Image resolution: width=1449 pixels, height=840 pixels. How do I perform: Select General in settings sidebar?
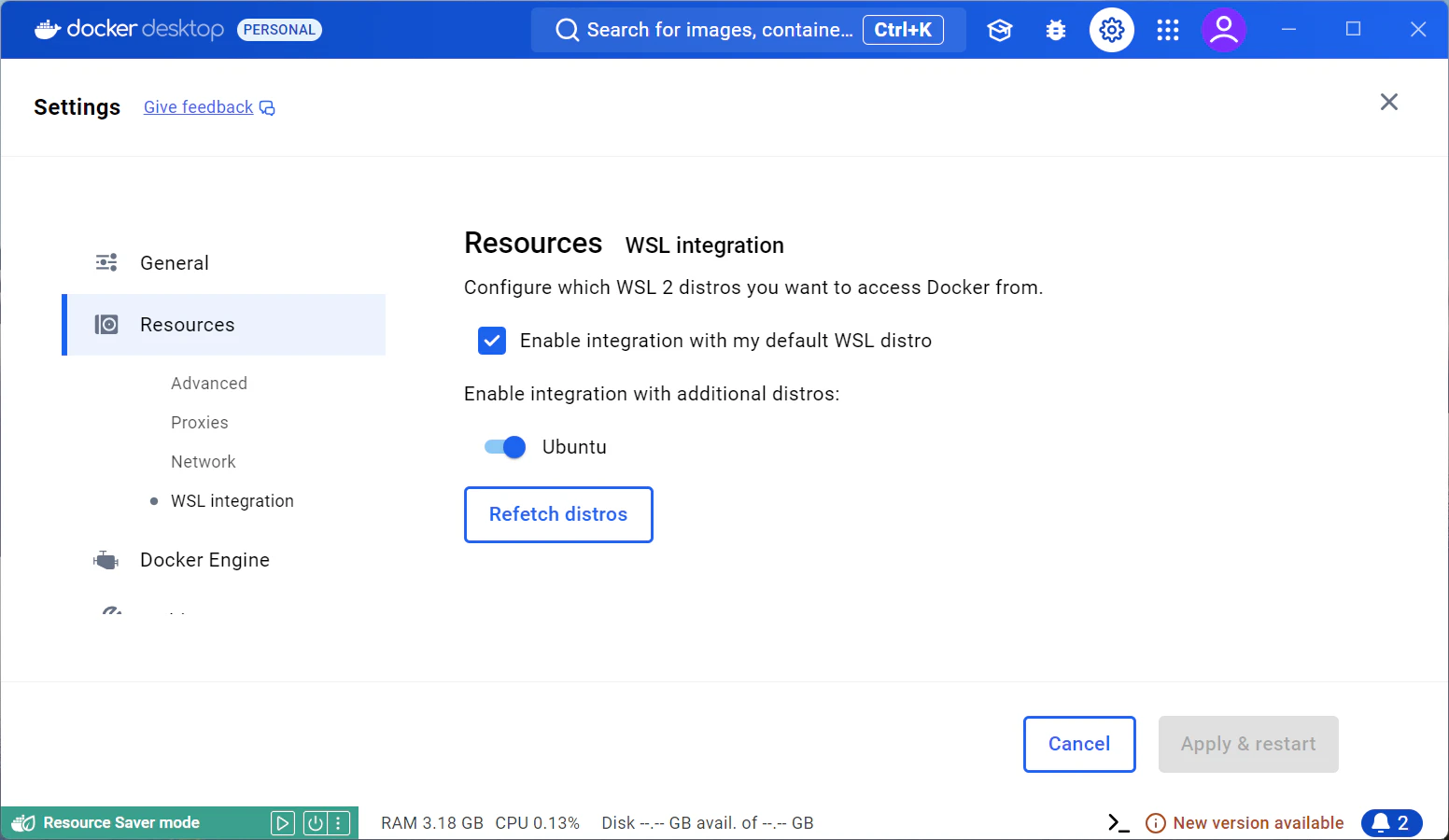[224, 263]
